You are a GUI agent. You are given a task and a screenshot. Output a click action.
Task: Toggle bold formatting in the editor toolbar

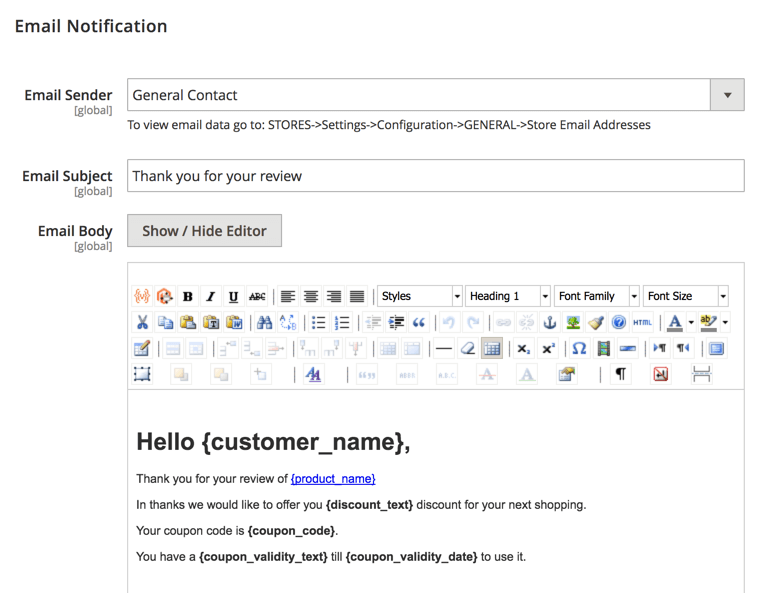[187, 297]
